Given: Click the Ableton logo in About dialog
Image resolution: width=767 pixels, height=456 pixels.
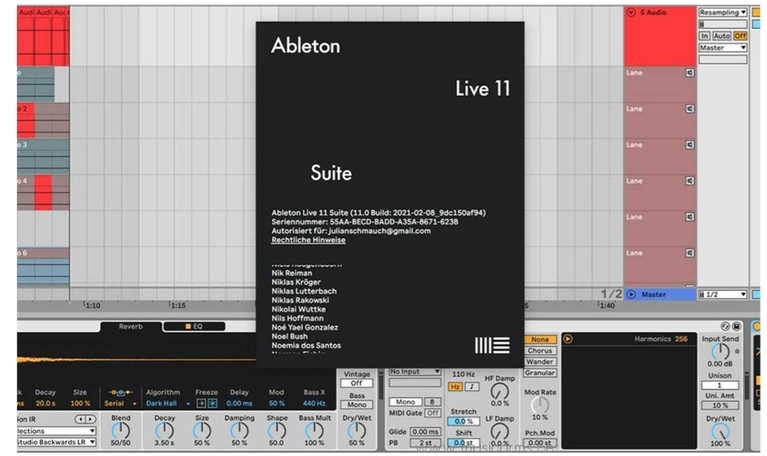Looking at the screenshot, I should tap(491, 345).
